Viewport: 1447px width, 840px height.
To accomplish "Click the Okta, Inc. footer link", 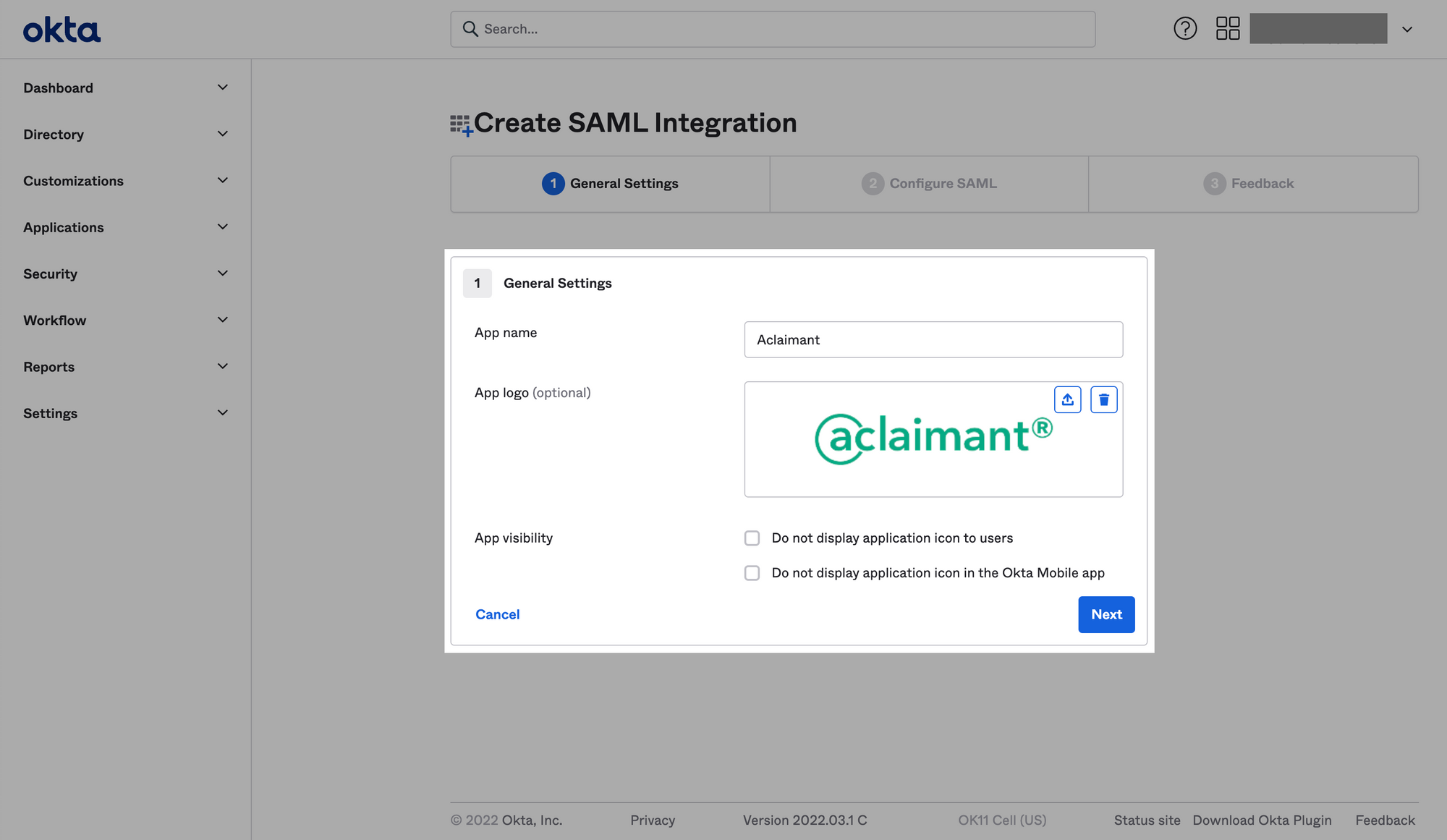I will (x=532, y=820).
